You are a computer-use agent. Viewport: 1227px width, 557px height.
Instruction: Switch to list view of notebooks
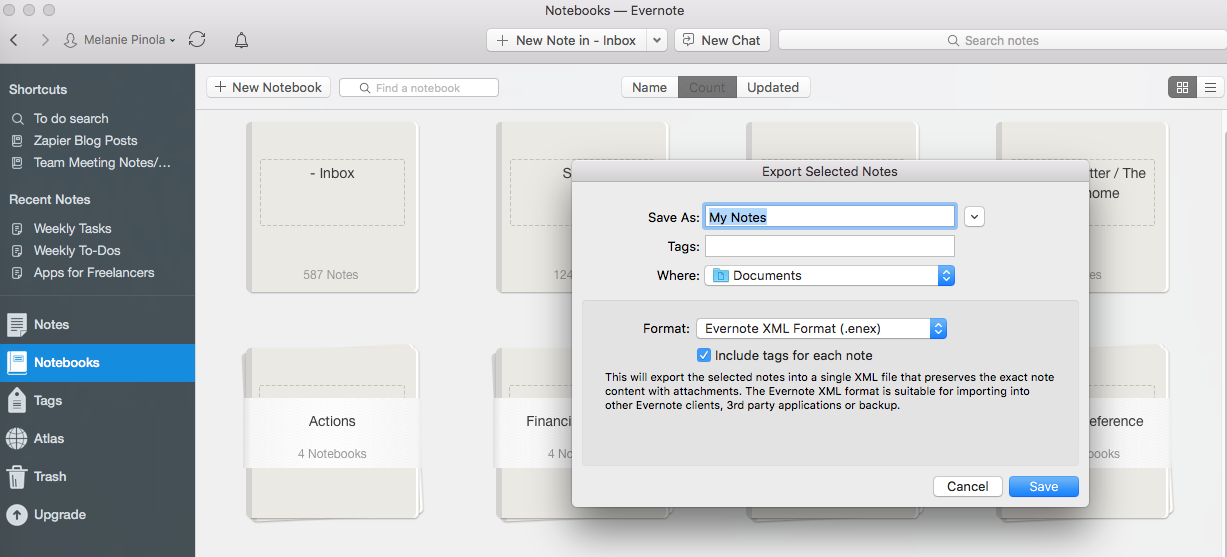pyautogui.click(x=1211, y=87)
